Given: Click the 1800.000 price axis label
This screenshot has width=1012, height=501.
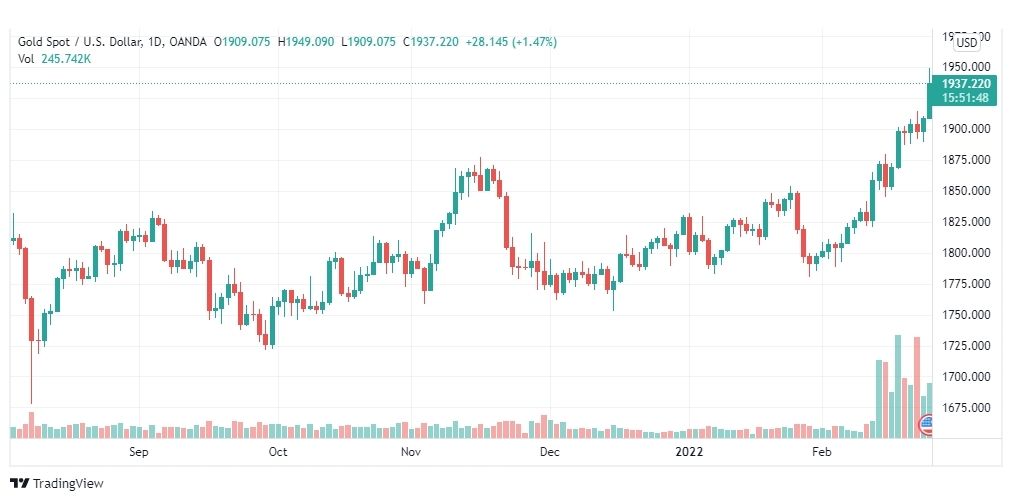Looking at the screenshot, I should [x=967, y=253].
